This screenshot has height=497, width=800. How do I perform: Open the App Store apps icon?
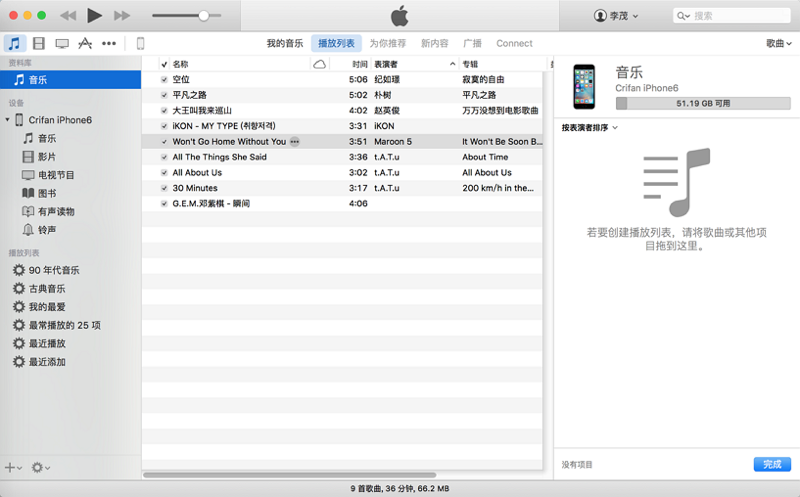[85, 43]
